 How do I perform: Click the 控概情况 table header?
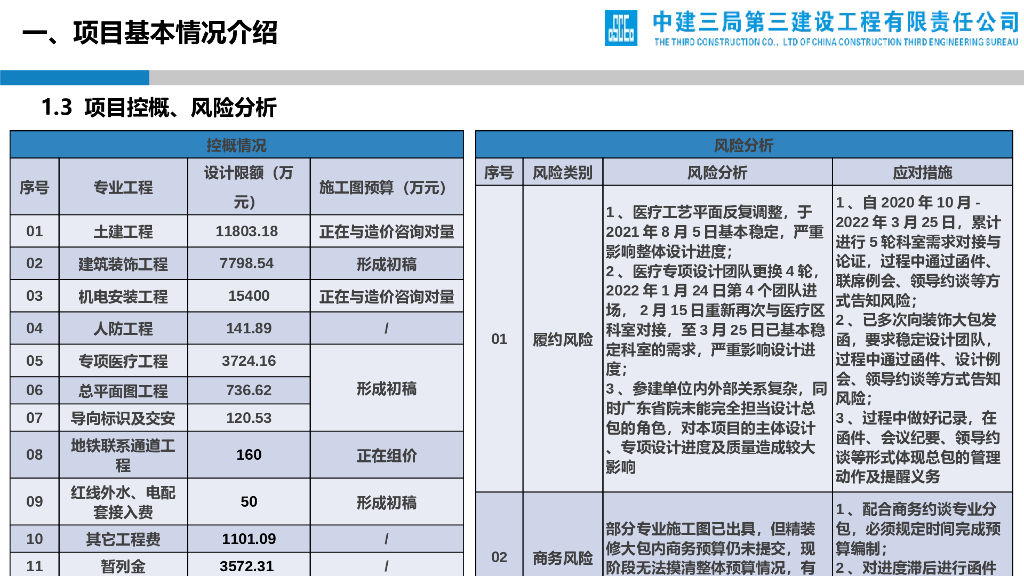point(236,145)
